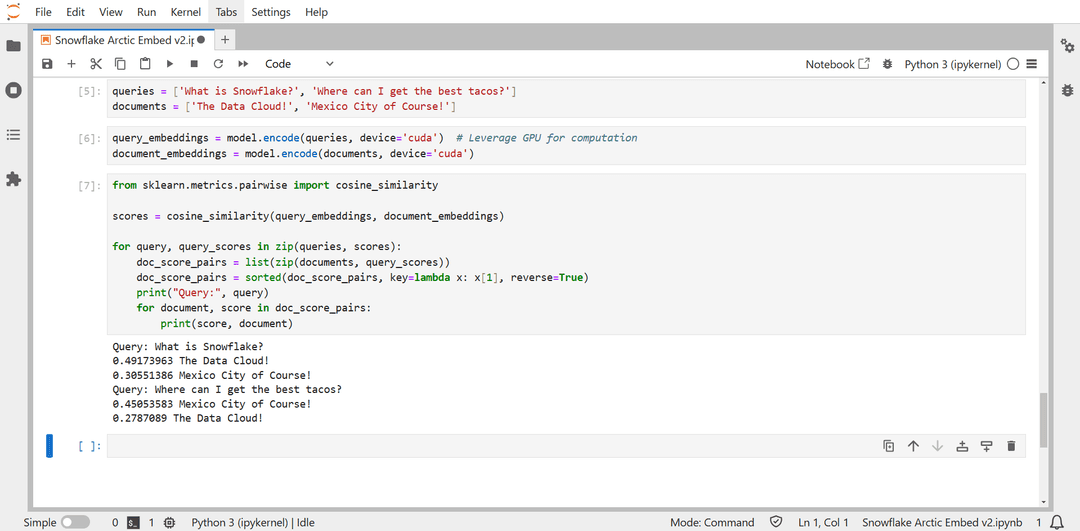Interrupt the kernel with stop button
Screen dimensions: 1080x531
point(194,63)
